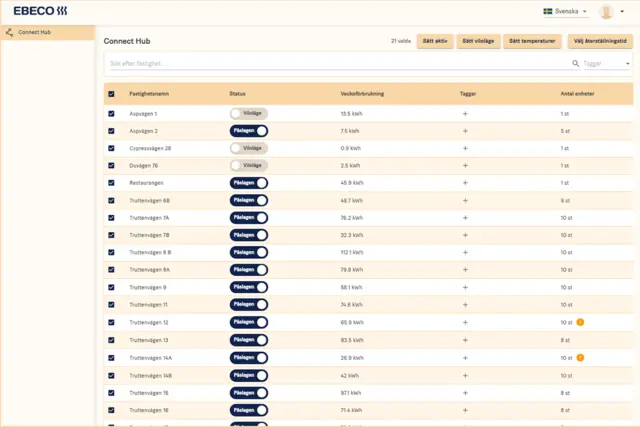The image size is (640, 427).
Task: Click the EBECO logo
Action: click(x=40, y=11)
